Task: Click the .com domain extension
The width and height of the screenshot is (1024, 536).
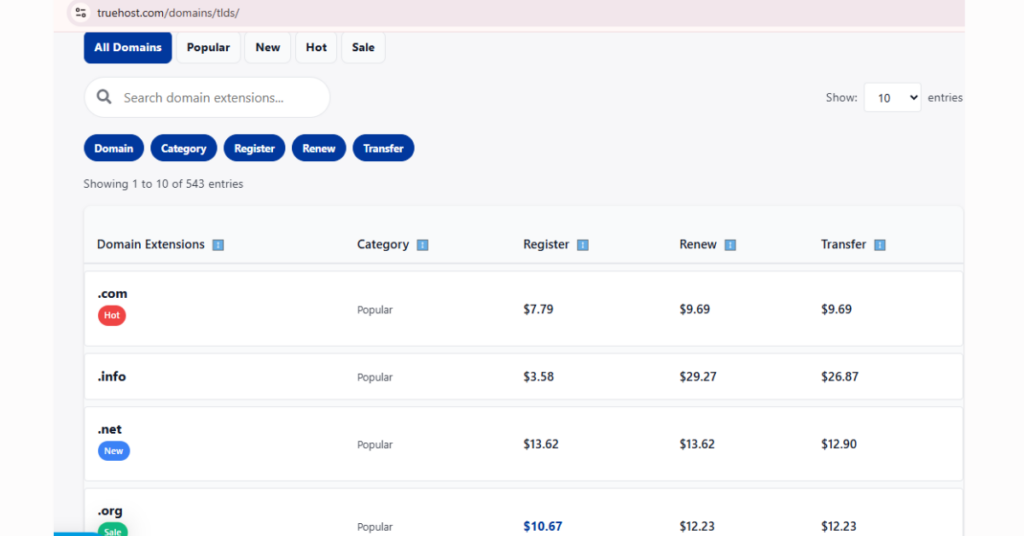Action: tap(112, 294)
